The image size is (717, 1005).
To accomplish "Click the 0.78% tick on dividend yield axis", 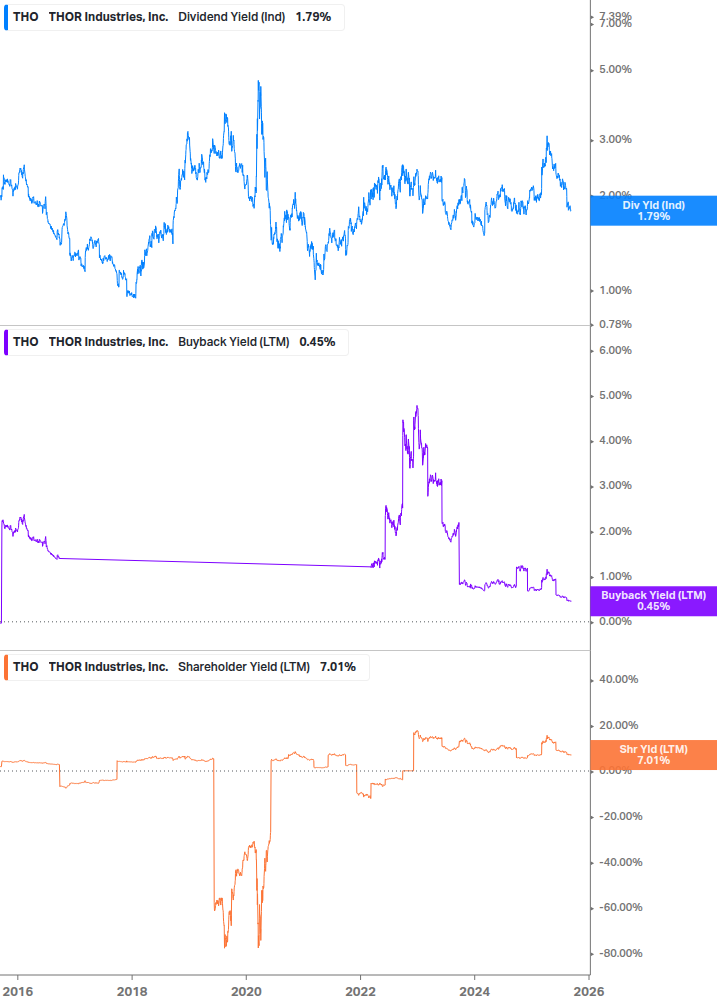I will (615, 324).
